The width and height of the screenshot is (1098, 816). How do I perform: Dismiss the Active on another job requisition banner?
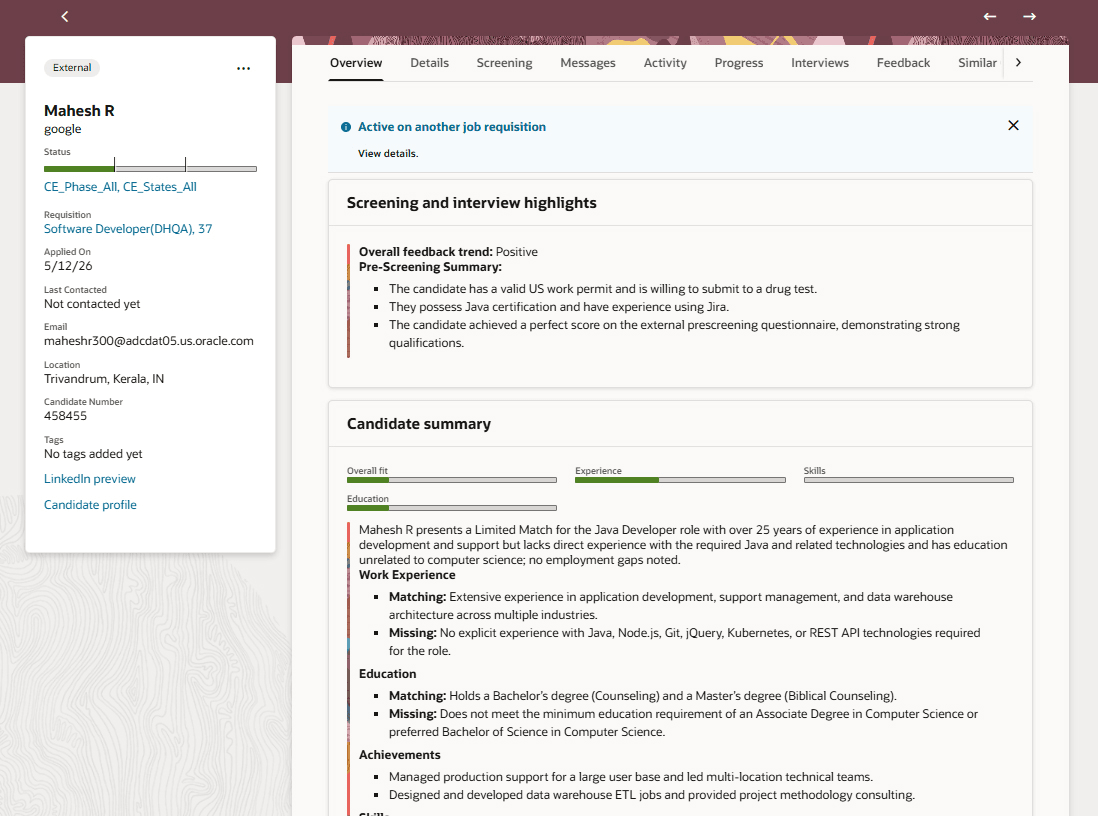[1013, 125]
